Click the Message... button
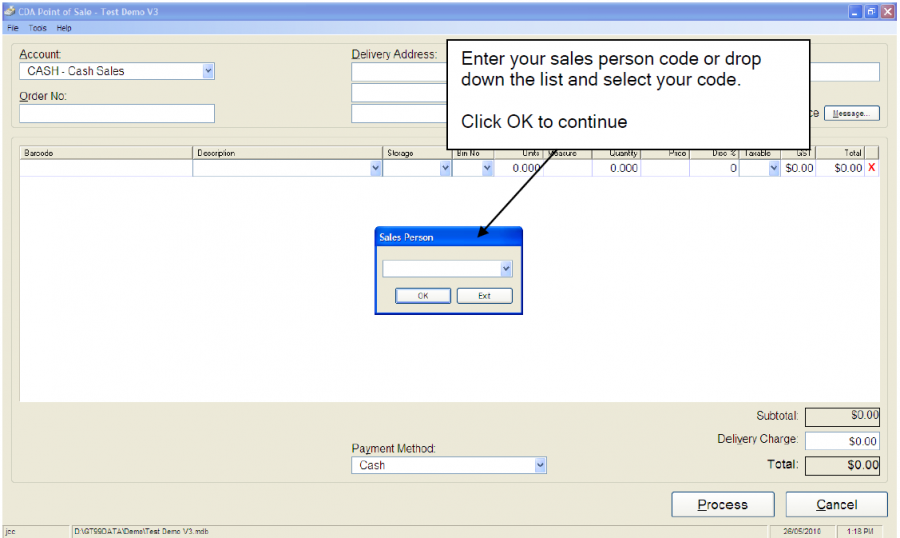 click(851, 114)
